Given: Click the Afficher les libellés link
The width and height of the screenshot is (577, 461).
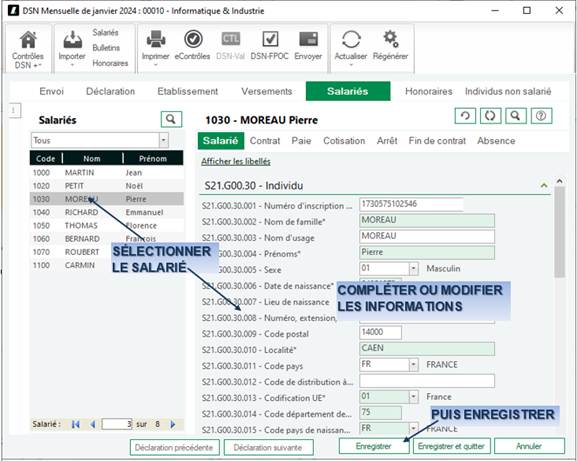Looking at the screenshot, I should click(x=236, y=161).
